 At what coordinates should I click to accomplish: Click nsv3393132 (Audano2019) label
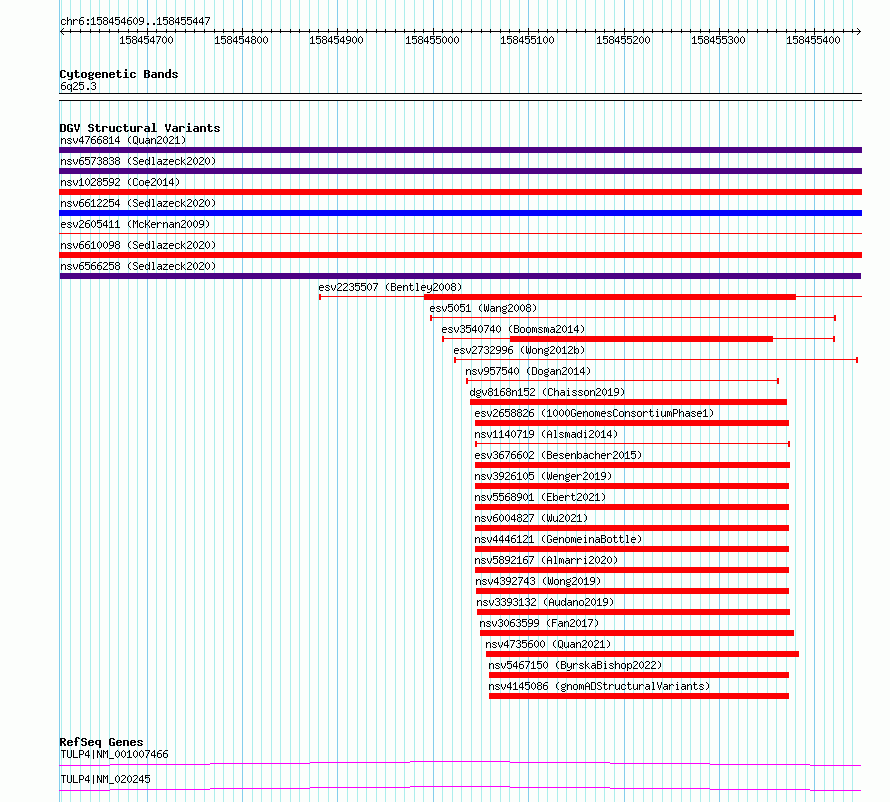545,602
